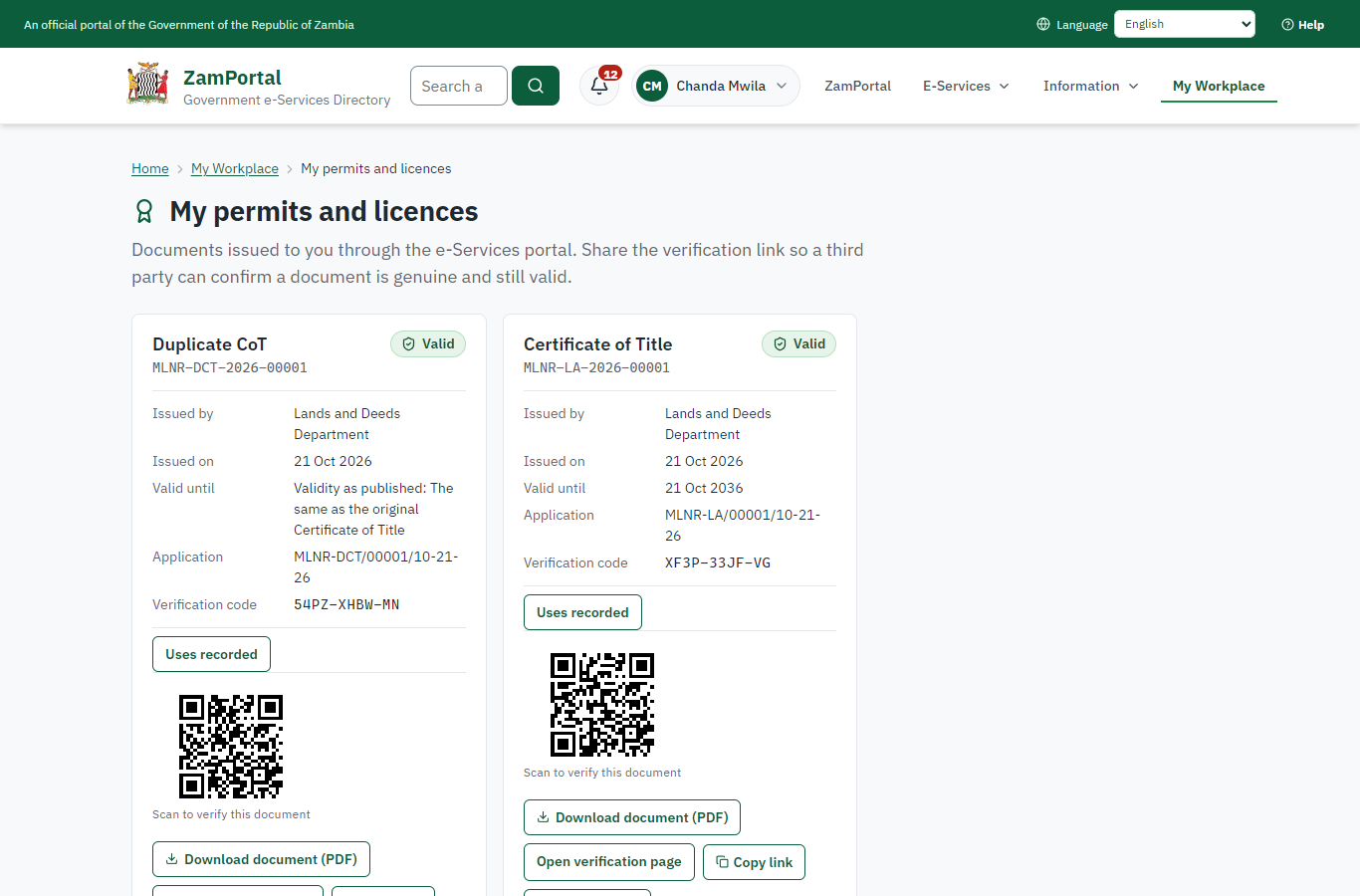Click the Certificate of Title card heading
This screenshot has width=1360, height=896.
tap(597, 344)
